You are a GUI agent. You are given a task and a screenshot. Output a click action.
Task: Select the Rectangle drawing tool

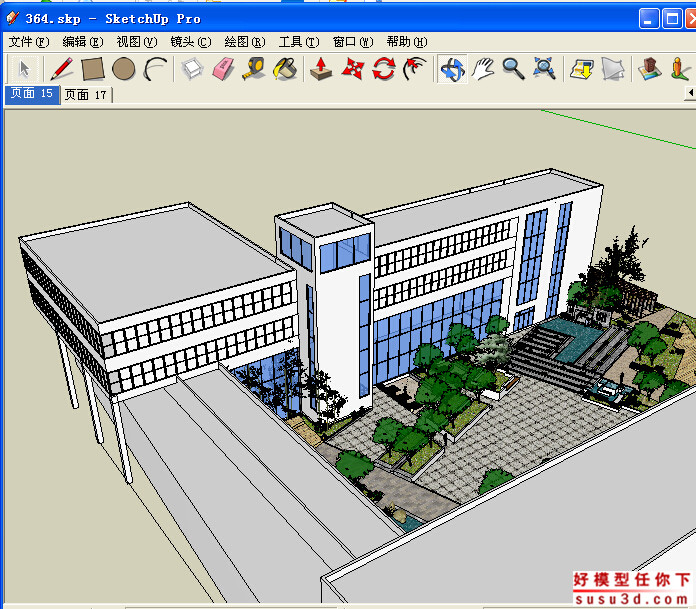93,69
